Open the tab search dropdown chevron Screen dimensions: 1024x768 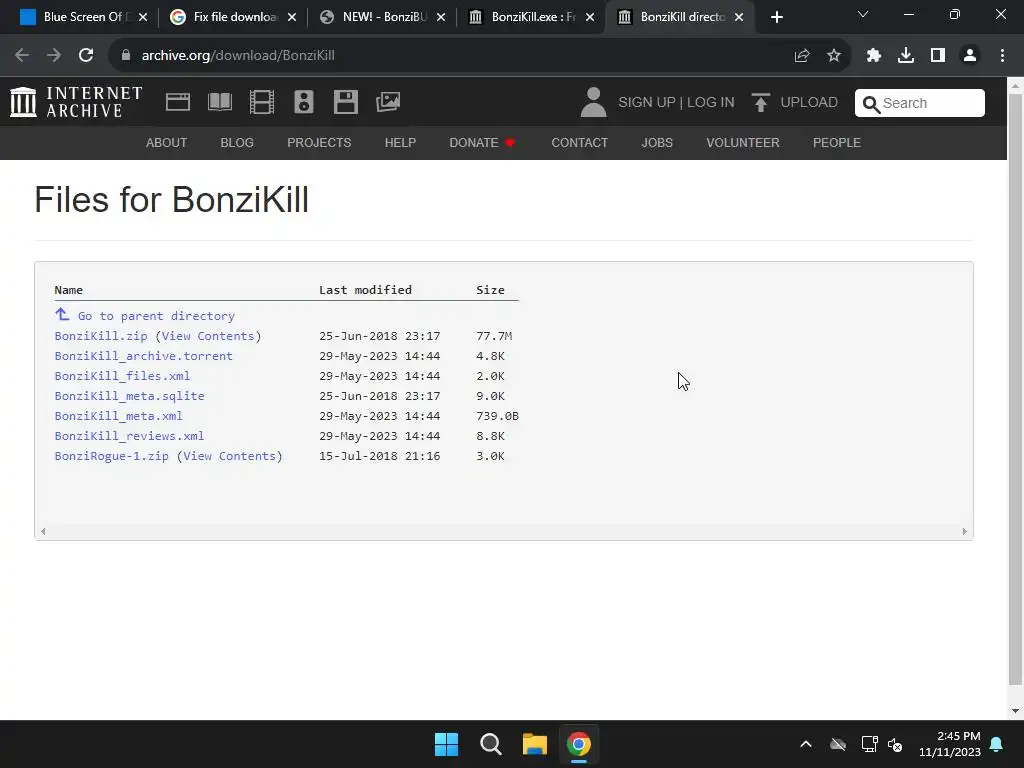(863, 14)
